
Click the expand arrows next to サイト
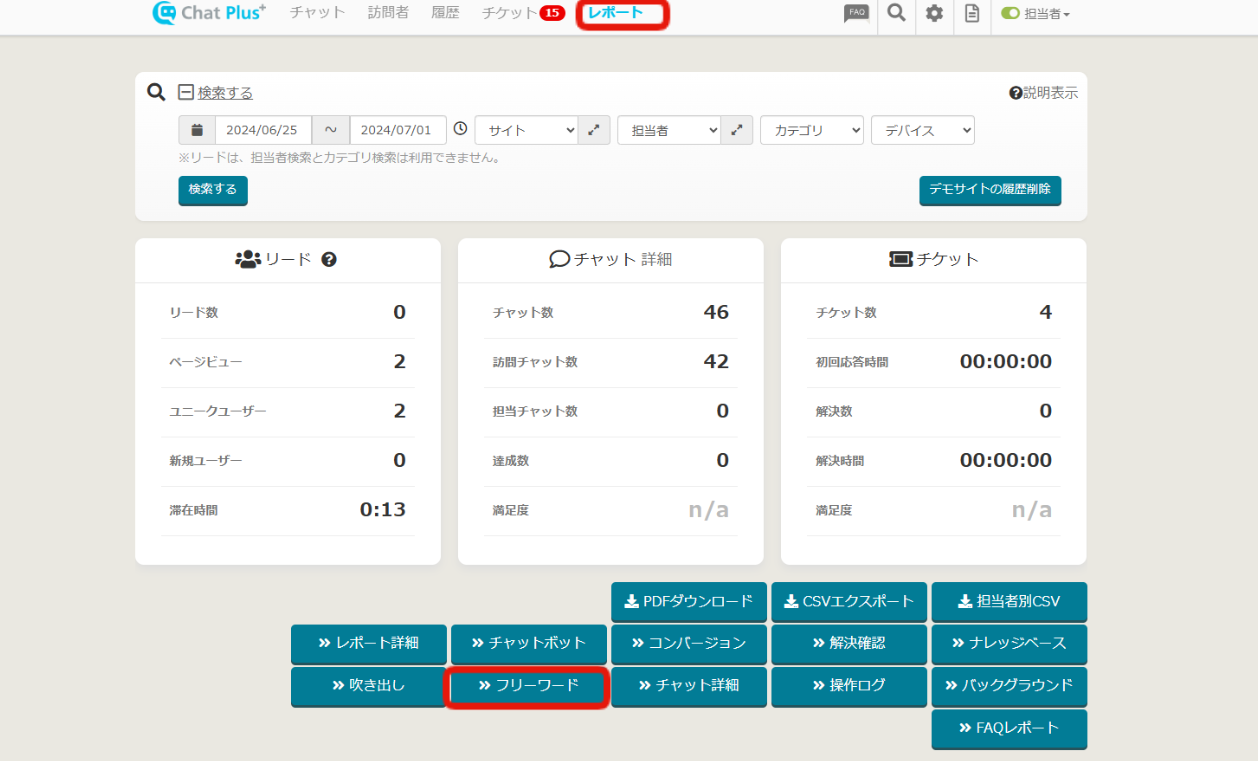[x=594, y=130]
